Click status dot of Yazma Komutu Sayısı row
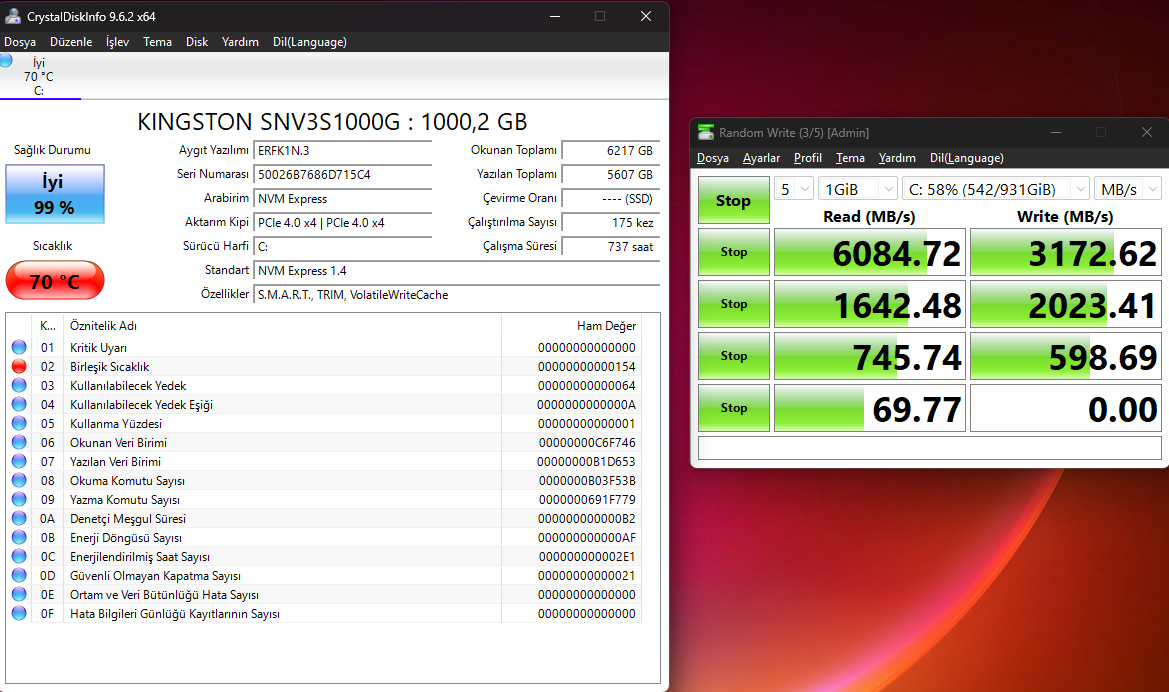The width and height of the screenshot is (1169, 692). point(19,499)
